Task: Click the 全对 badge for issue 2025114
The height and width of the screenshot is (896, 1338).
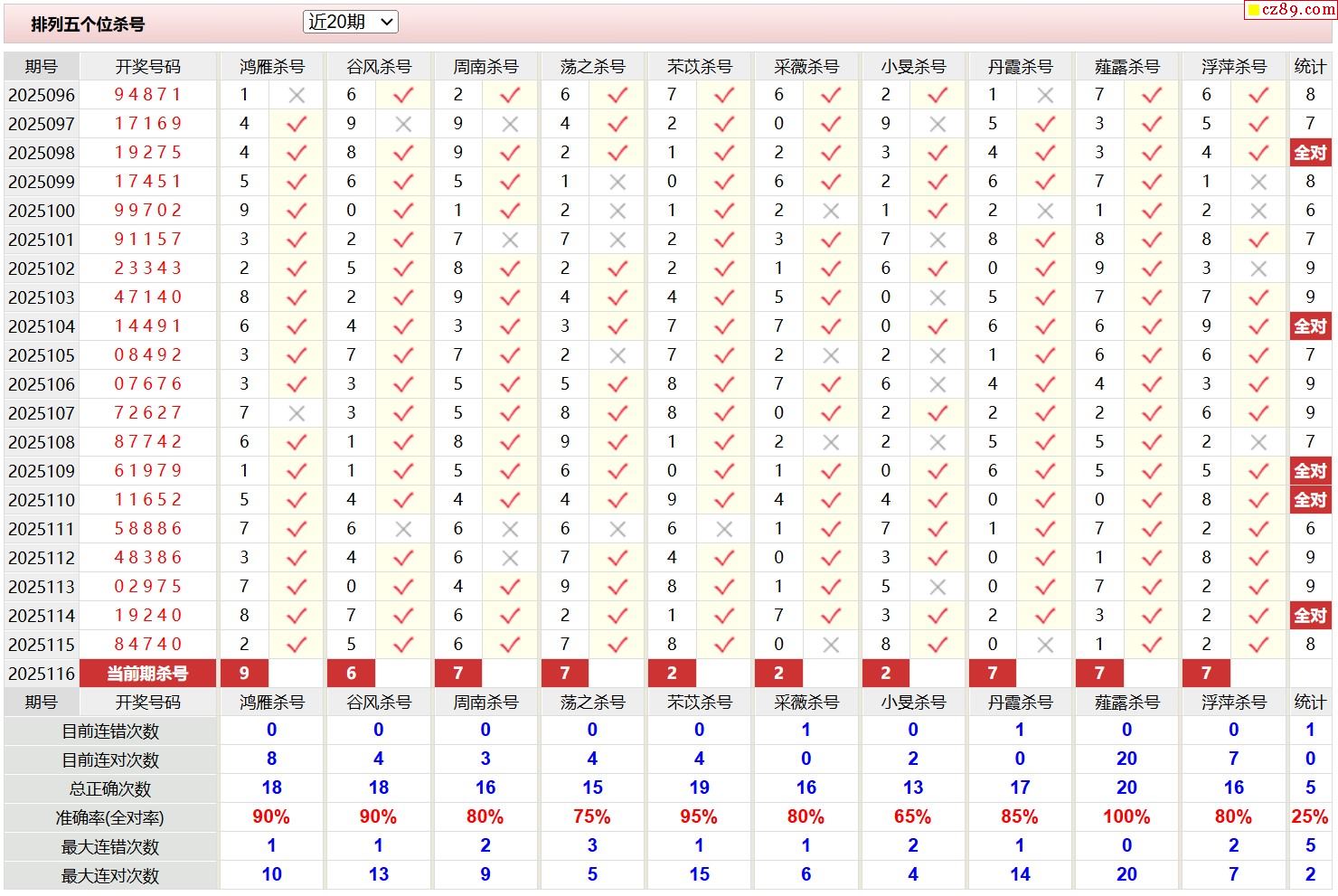Action: pos(1310,616)
